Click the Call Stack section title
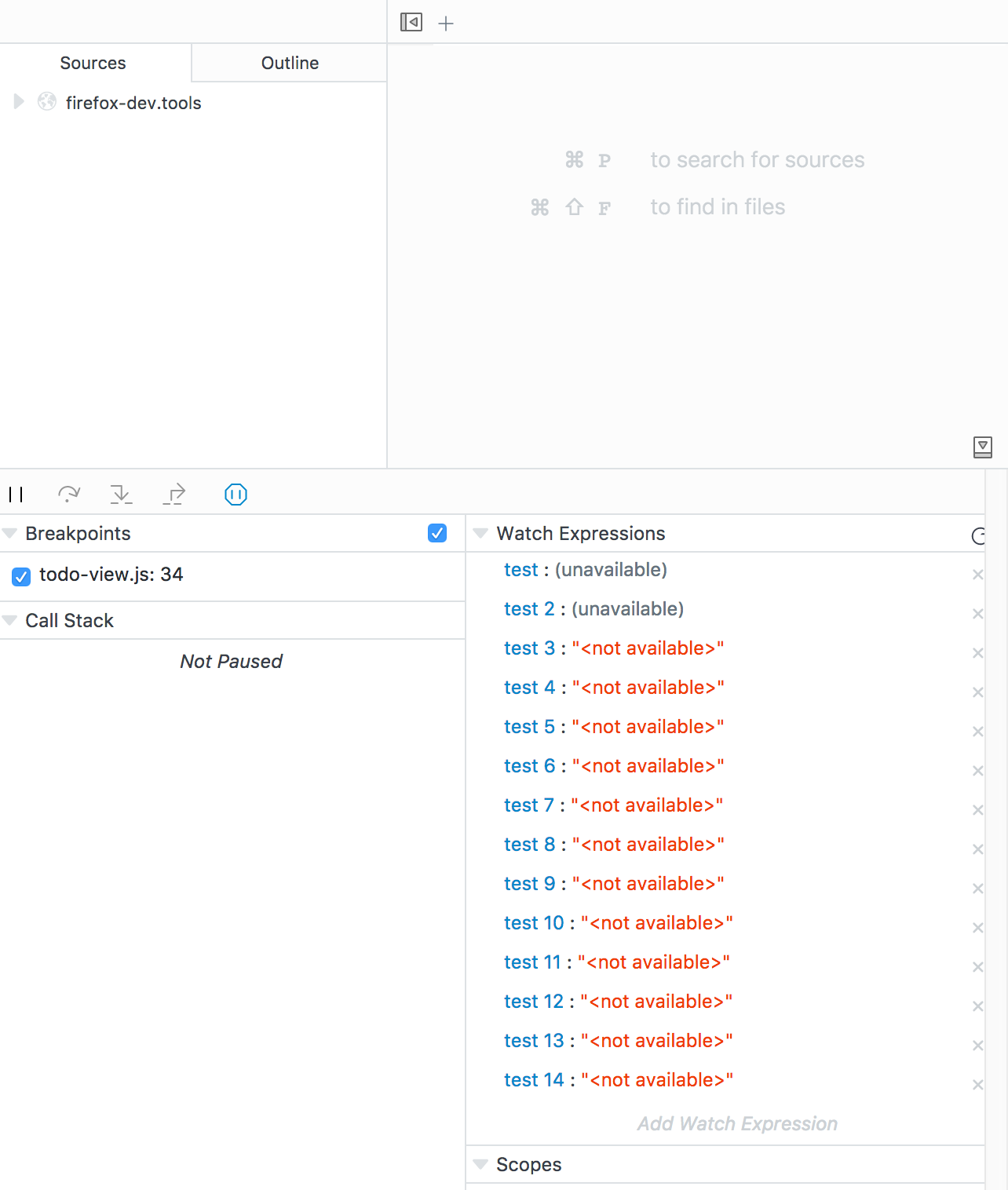The image size is (1008, 1190). coord(70,621)
